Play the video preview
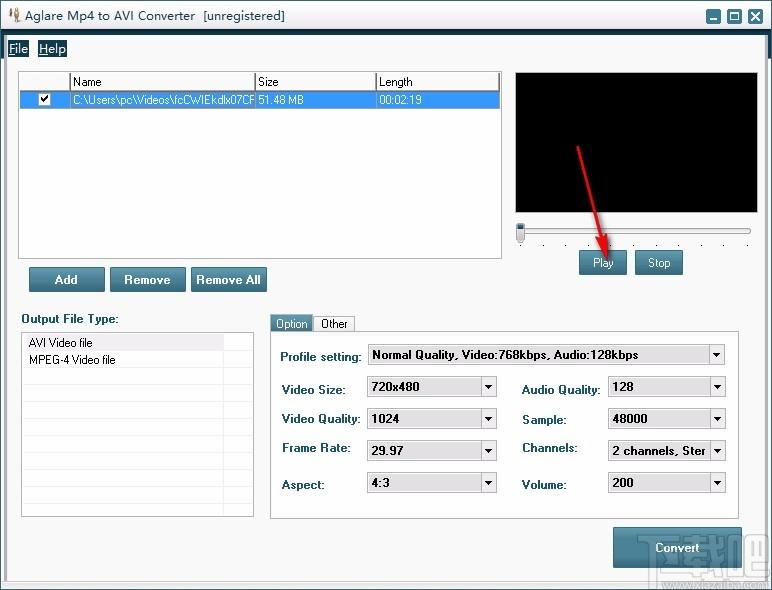The width and height of the screenshot is (772, 590). click(x=603, y=262)
